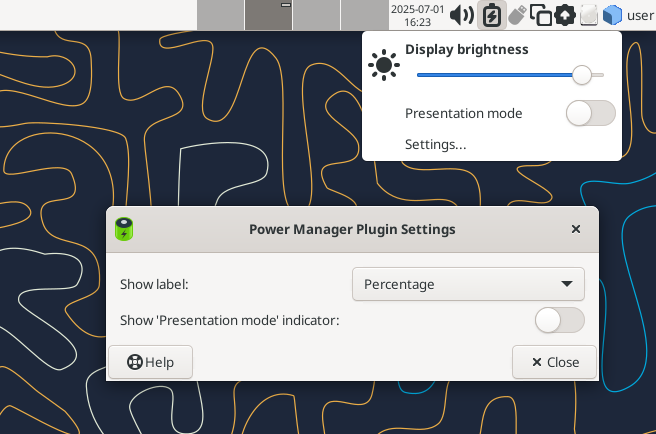Click the display brightness slider handle
656x434 pixels.
click(x=582, y=75)
